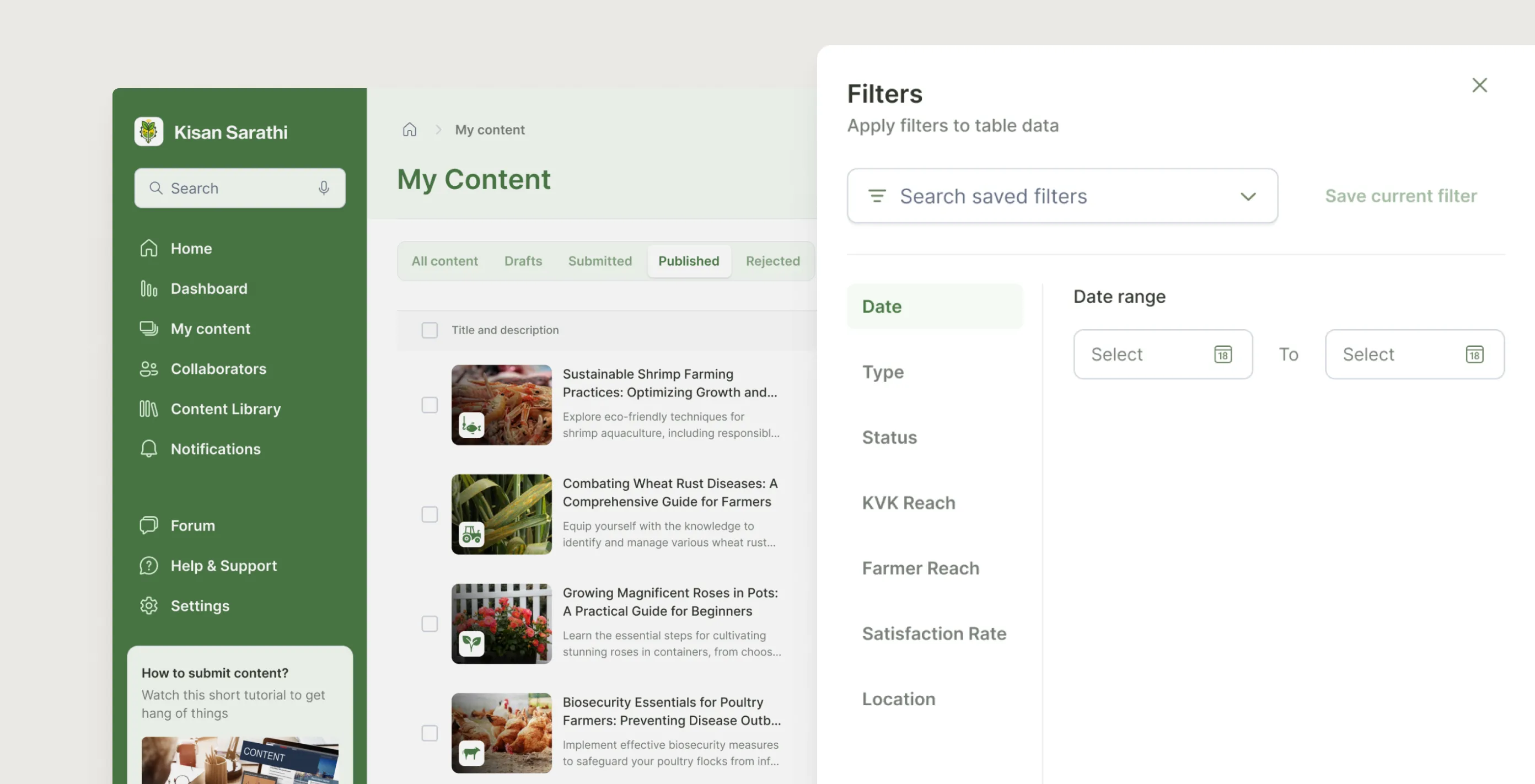Check the Sustainable Shrimp Farming row
This screenshot has width=1535, height=784.
429,405
